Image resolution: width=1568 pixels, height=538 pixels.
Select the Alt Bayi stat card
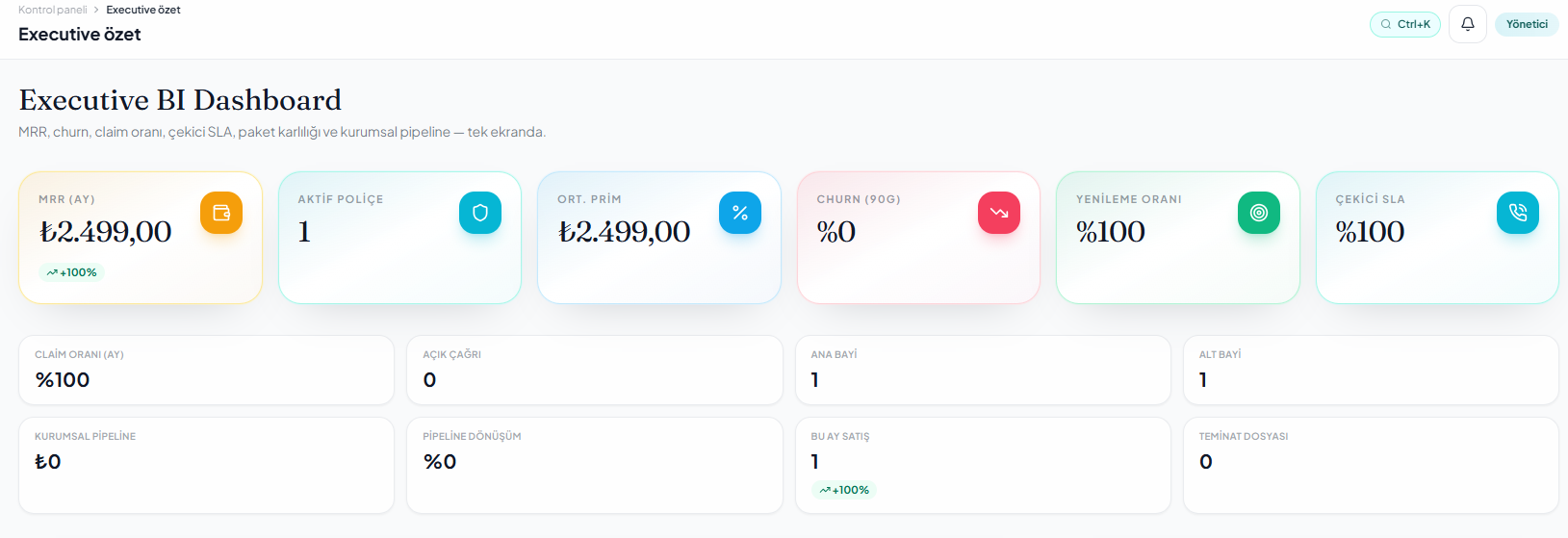(x=1371, y=370)
